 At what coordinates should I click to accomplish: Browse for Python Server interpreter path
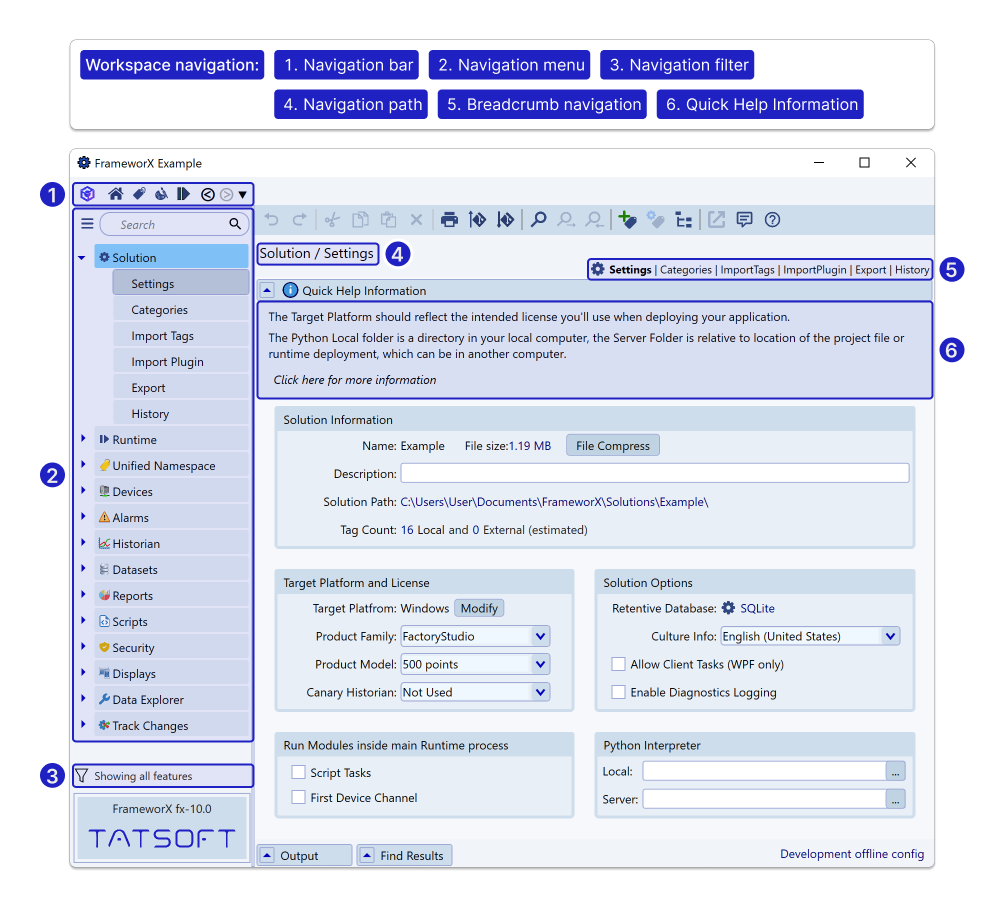pyautogui.click(x=895, y=799)
